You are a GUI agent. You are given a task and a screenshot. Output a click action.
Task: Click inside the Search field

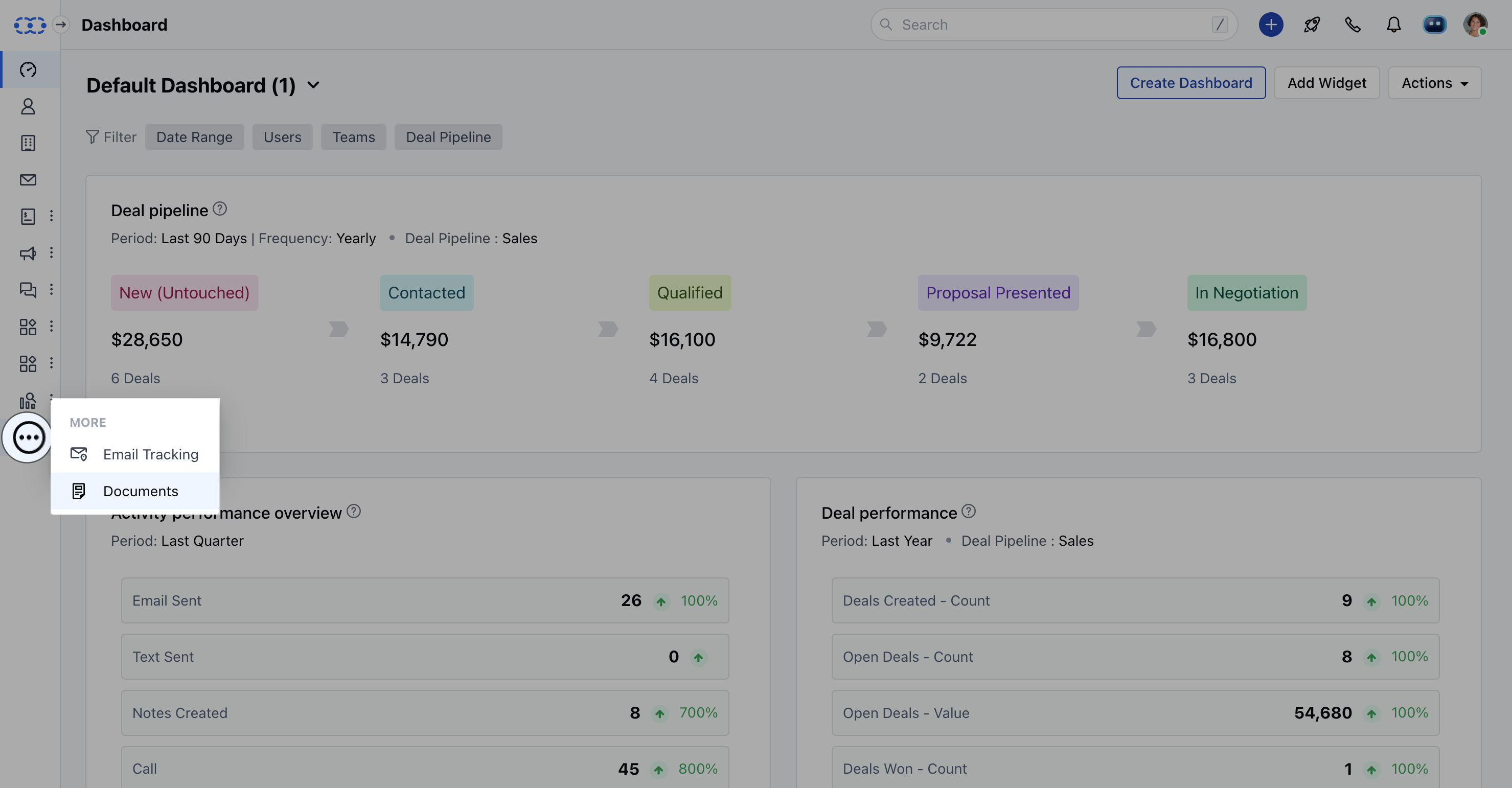point(1050,25)
